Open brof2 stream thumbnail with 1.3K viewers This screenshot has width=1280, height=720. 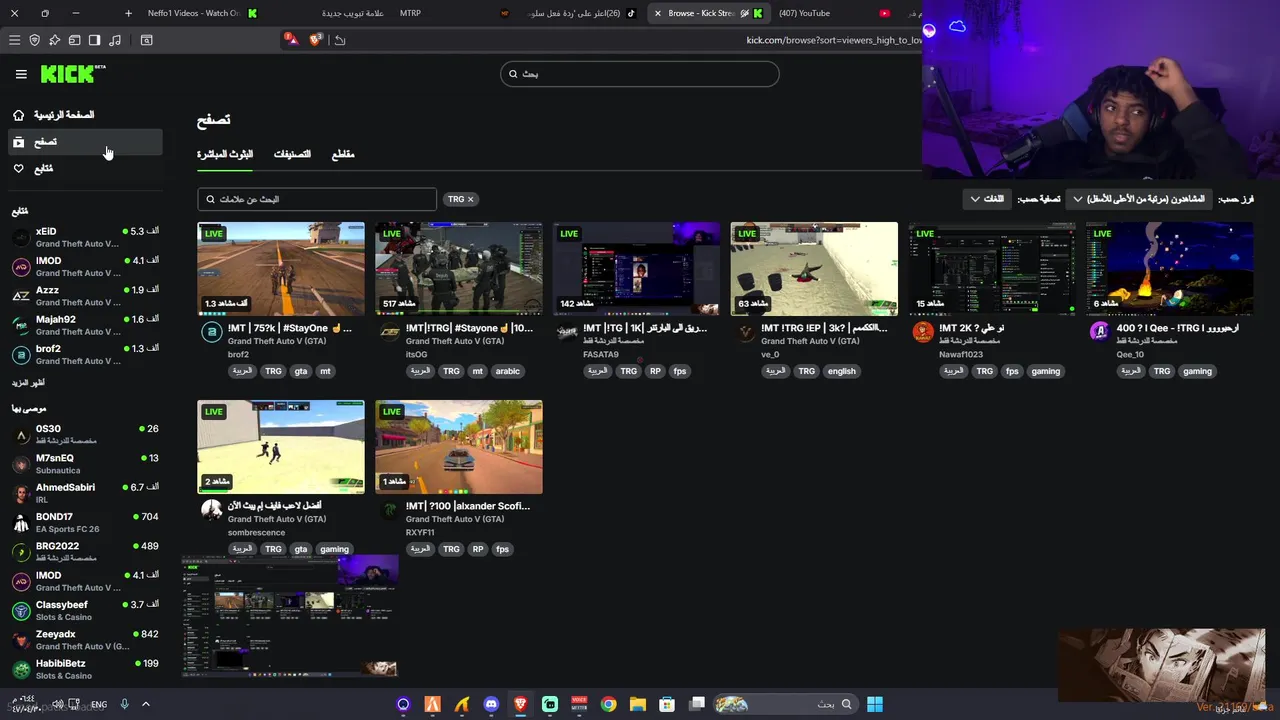click(281, 269)
